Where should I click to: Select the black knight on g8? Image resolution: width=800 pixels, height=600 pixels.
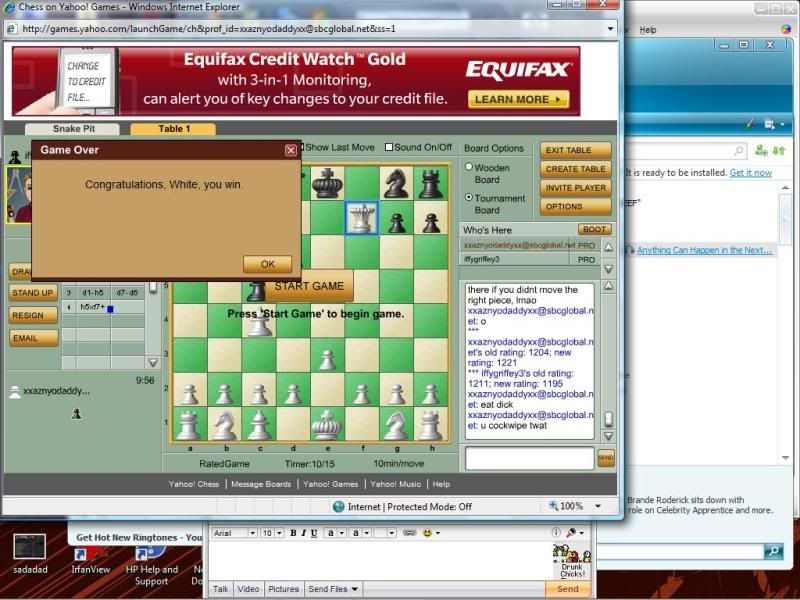pos(396,183)
